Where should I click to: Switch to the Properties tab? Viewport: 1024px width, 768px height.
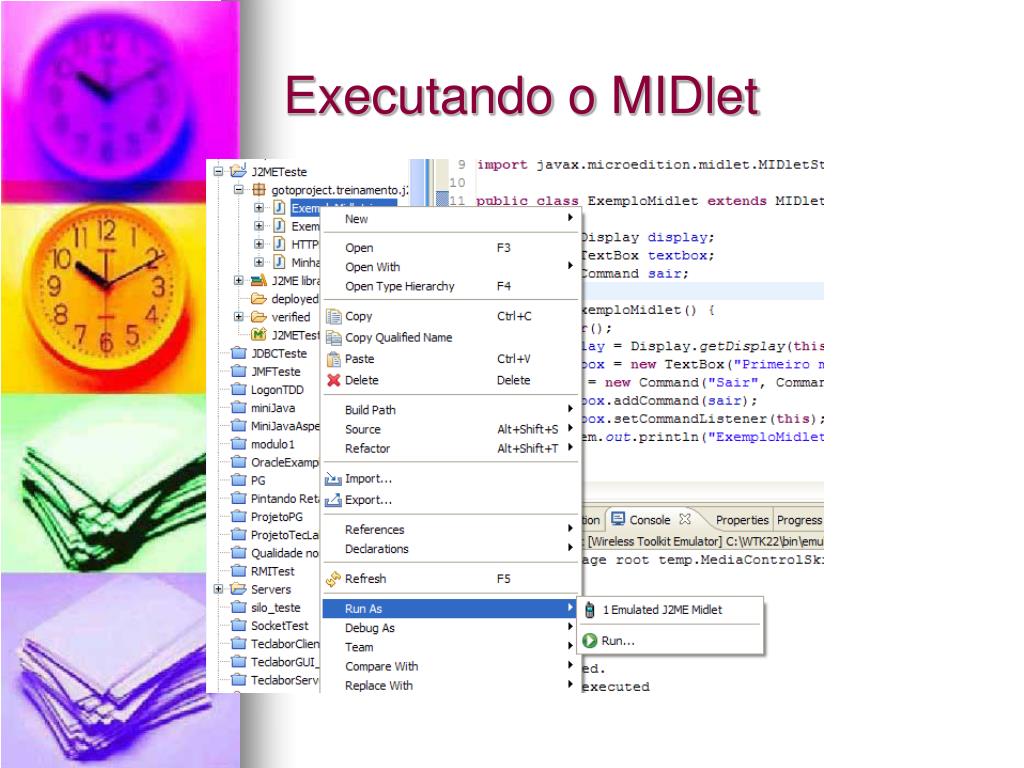742,520
